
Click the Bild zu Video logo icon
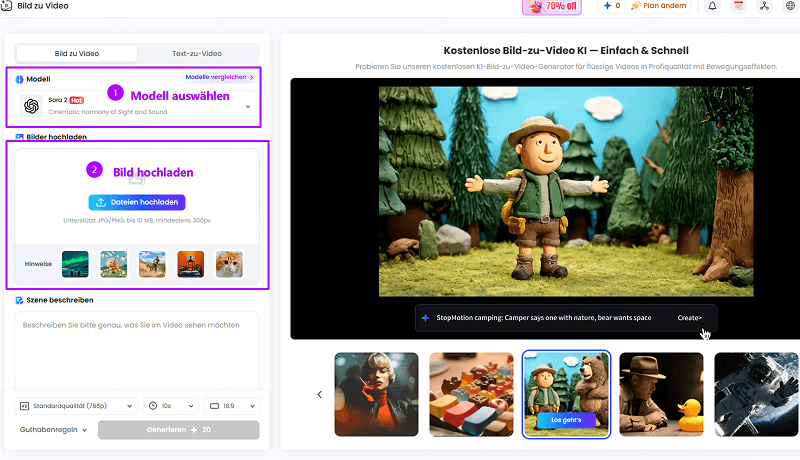(x=7, y=6)
